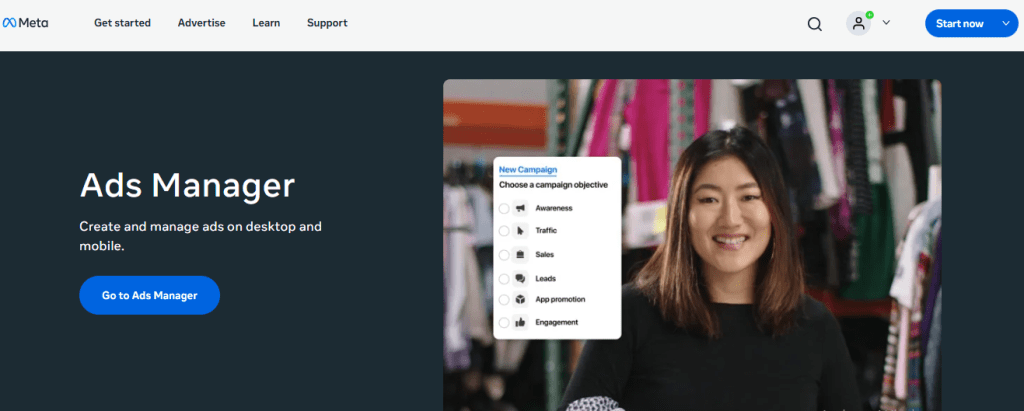Open the Learn menu

point(266,23)
